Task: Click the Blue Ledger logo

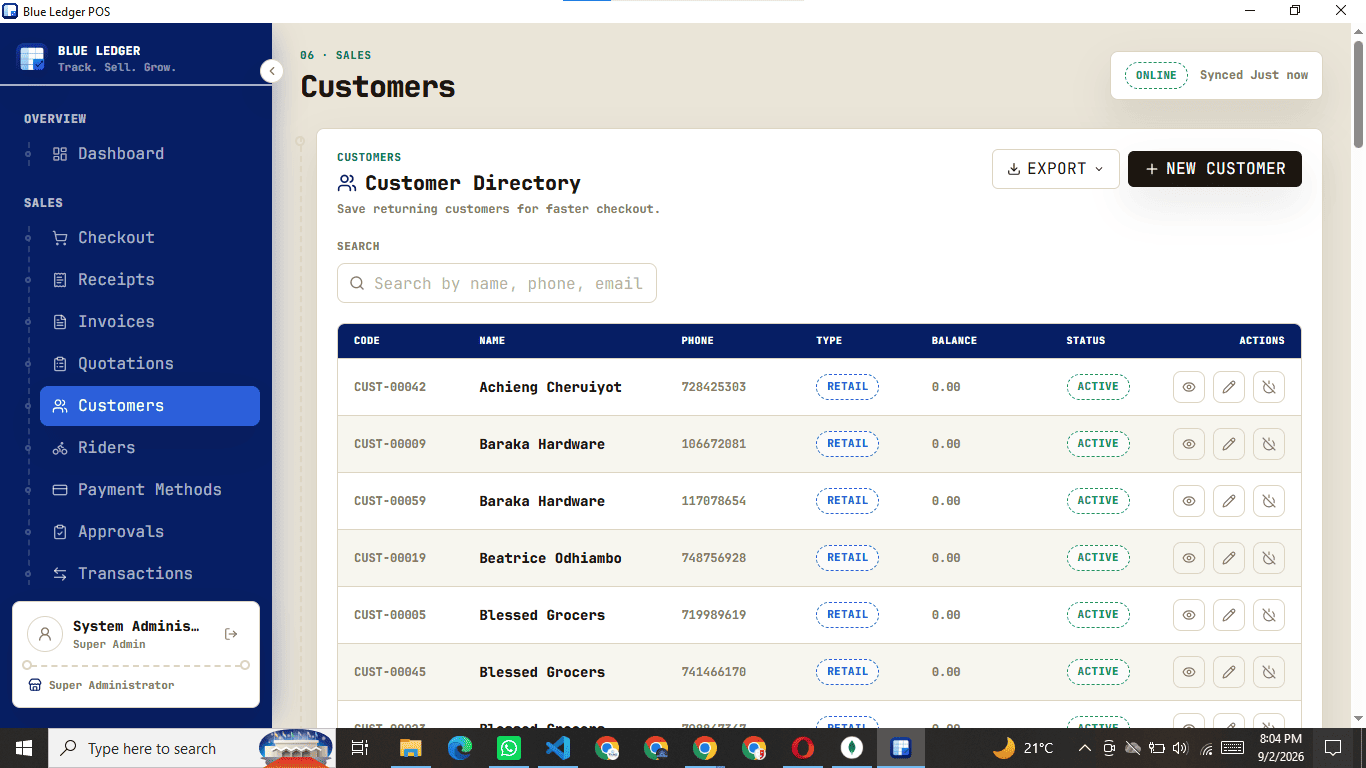Action: (x=32, y=58)
